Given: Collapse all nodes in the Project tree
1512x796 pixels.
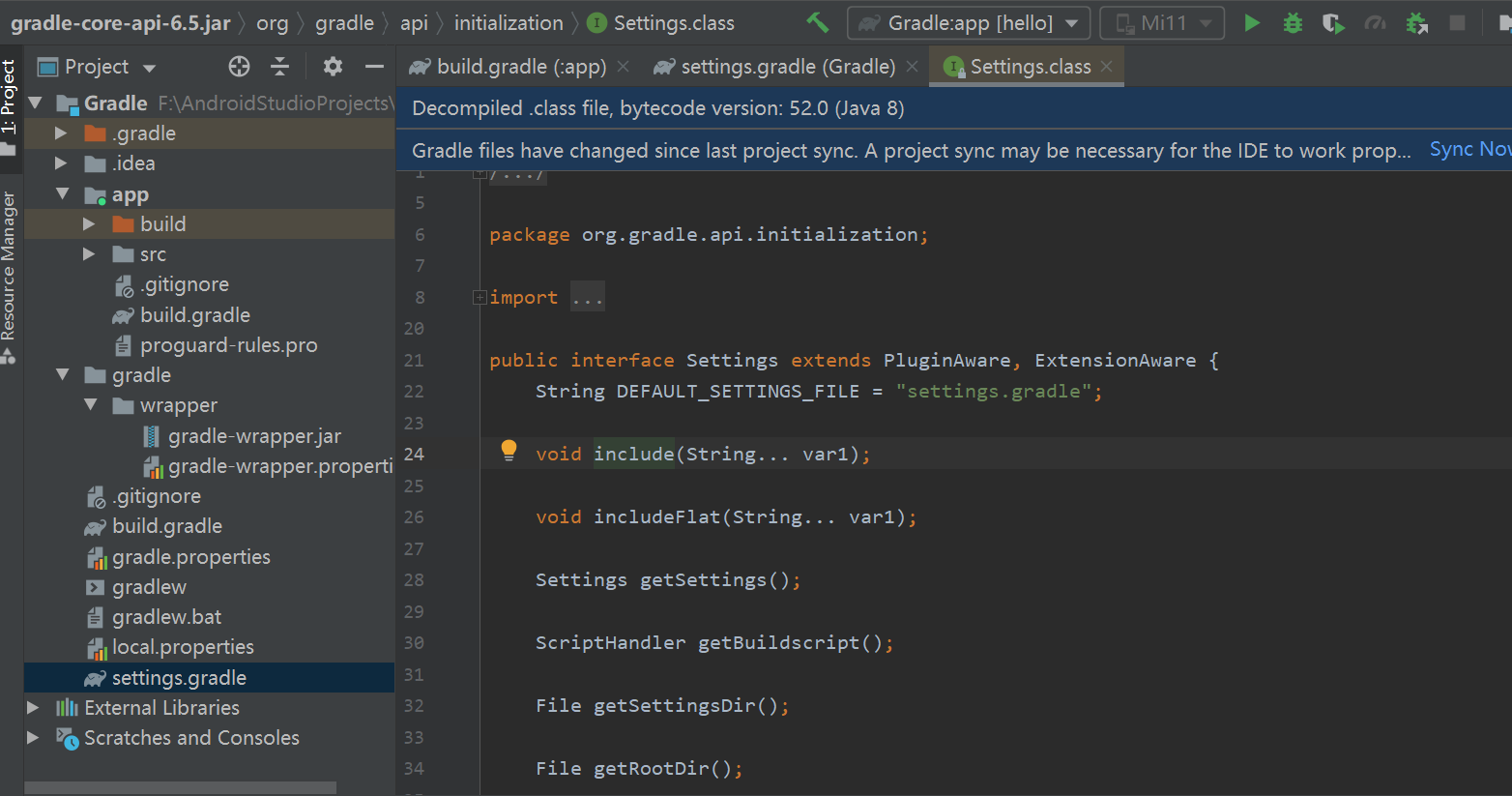Looking at the screenshot, I should click(x=280, y=66).
